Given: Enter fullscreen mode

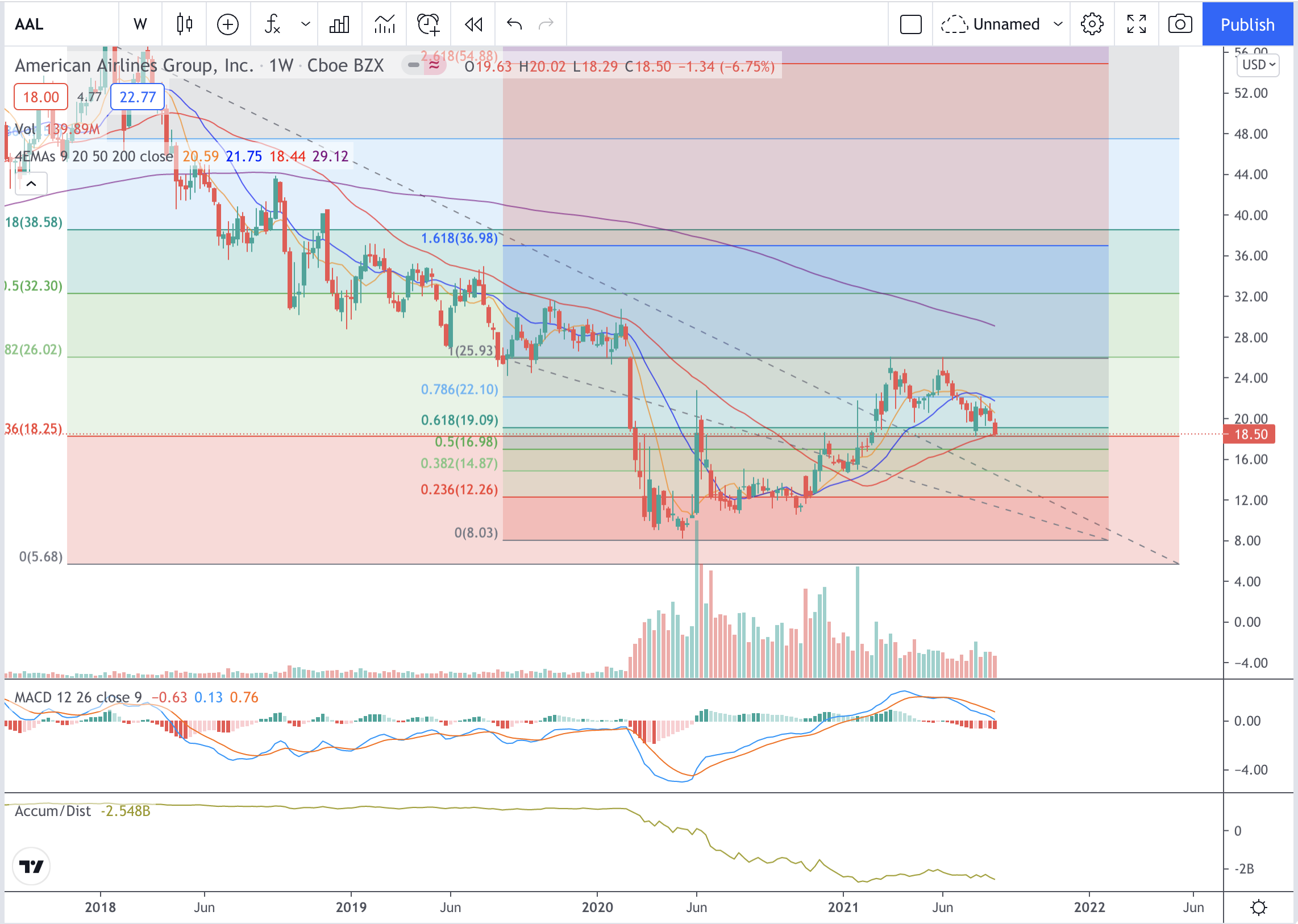Looking at the screenshot, I should click(1137, 24).
